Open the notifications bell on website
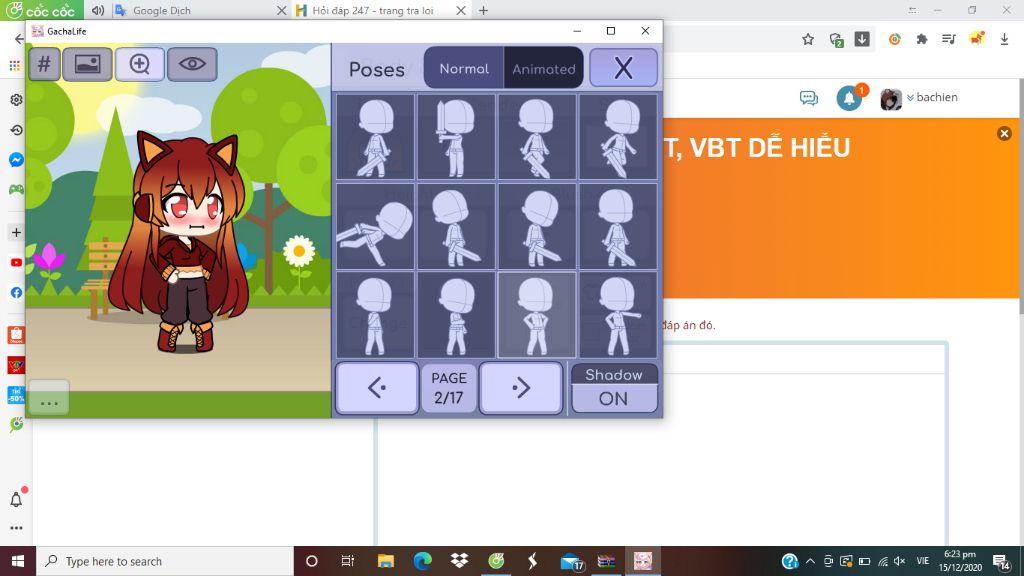Screen dimensions: 1024x576 point(850,98)
